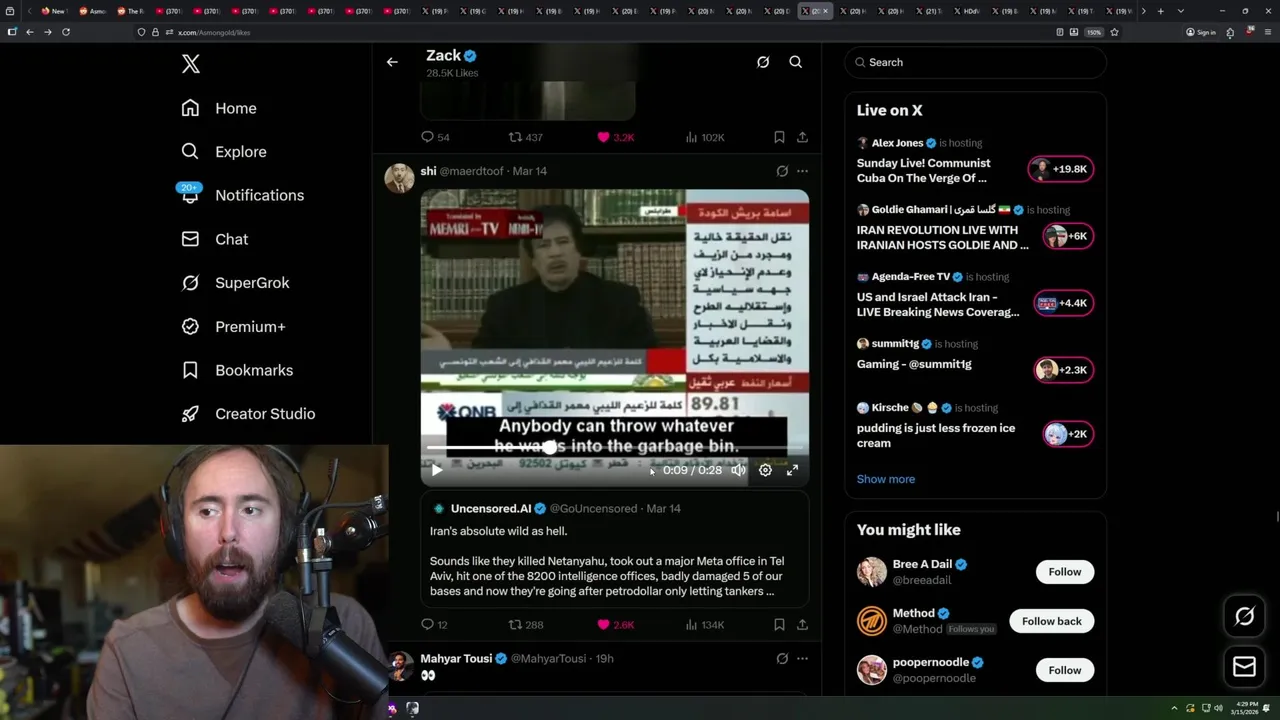This screenshot has width=1280, height=720.
Task: Share shi's post
Action: pos(802,624)
